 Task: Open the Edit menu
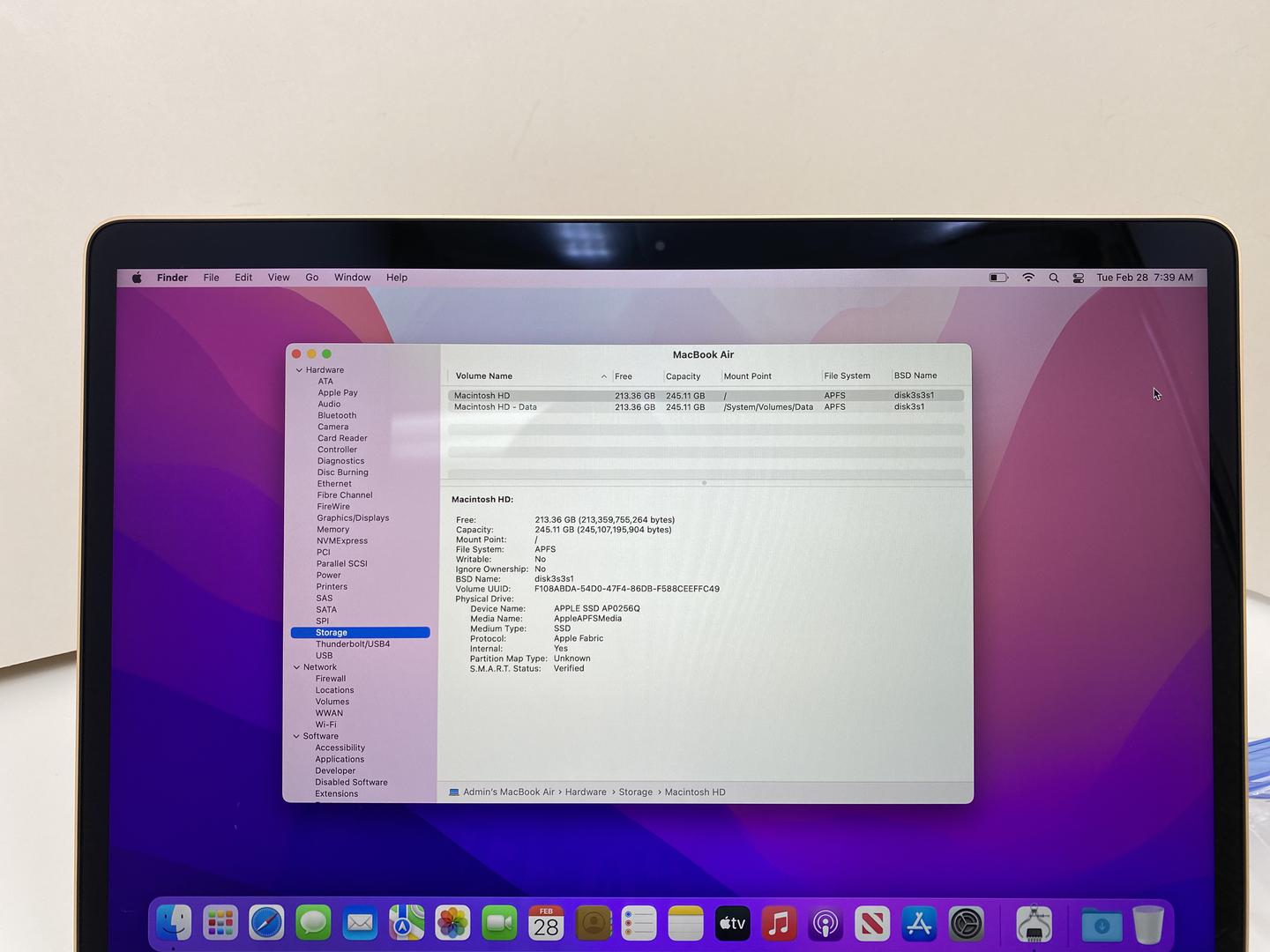(x=243, y=278)
